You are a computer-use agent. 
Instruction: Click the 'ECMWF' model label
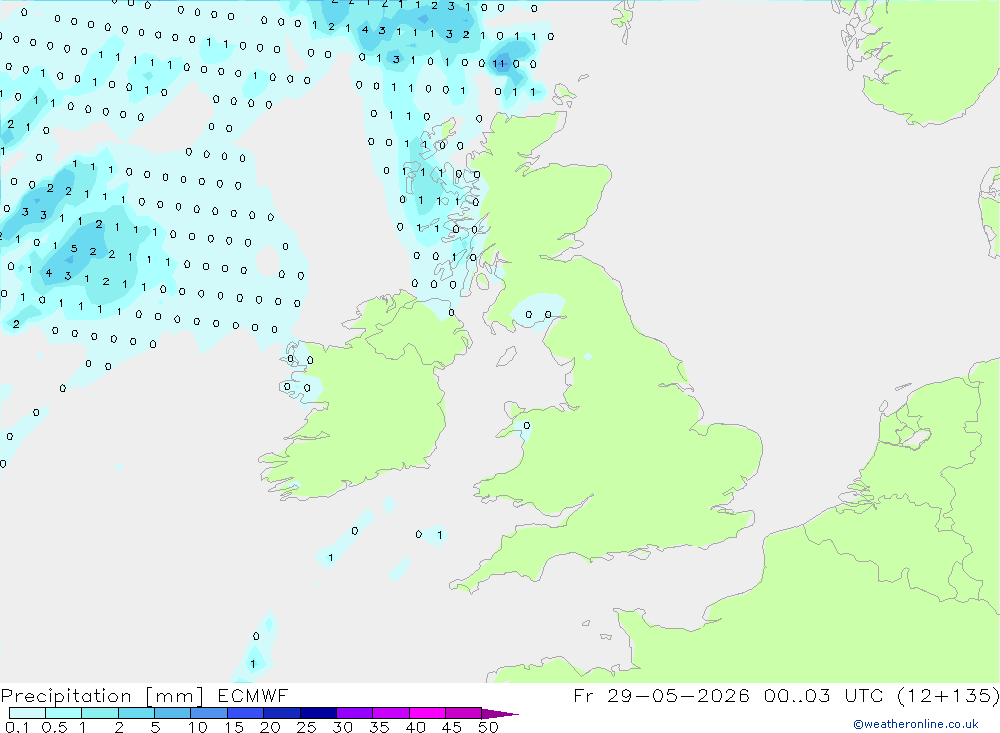point(253,696)
